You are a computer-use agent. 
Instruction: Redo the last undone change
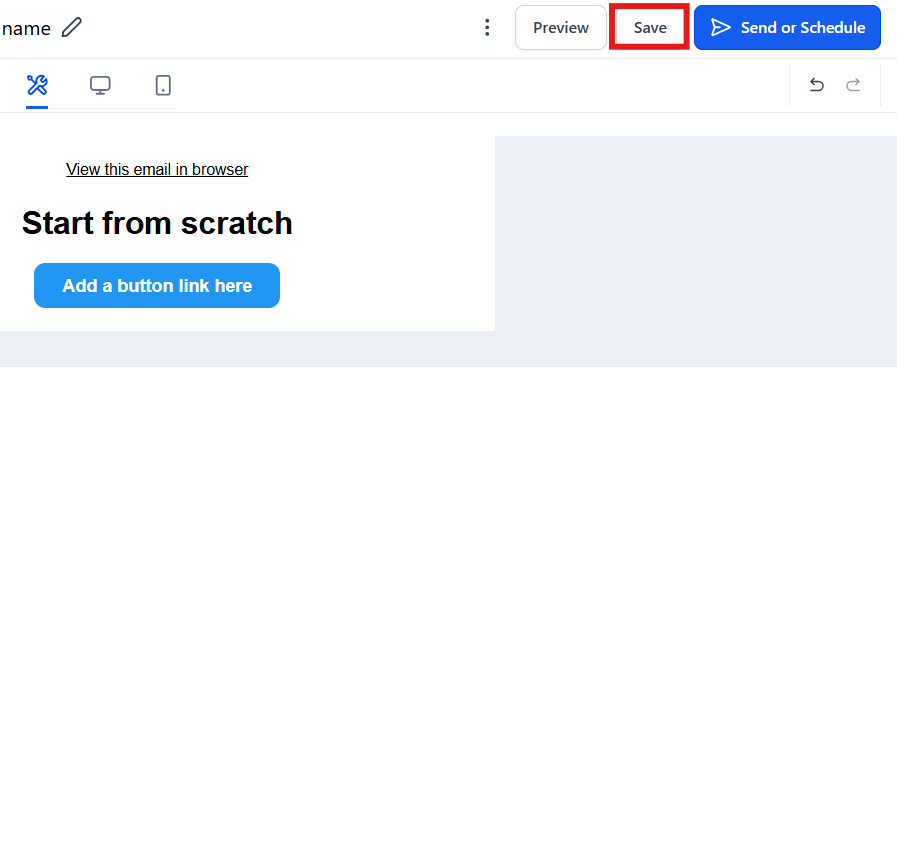pos(853,85)
